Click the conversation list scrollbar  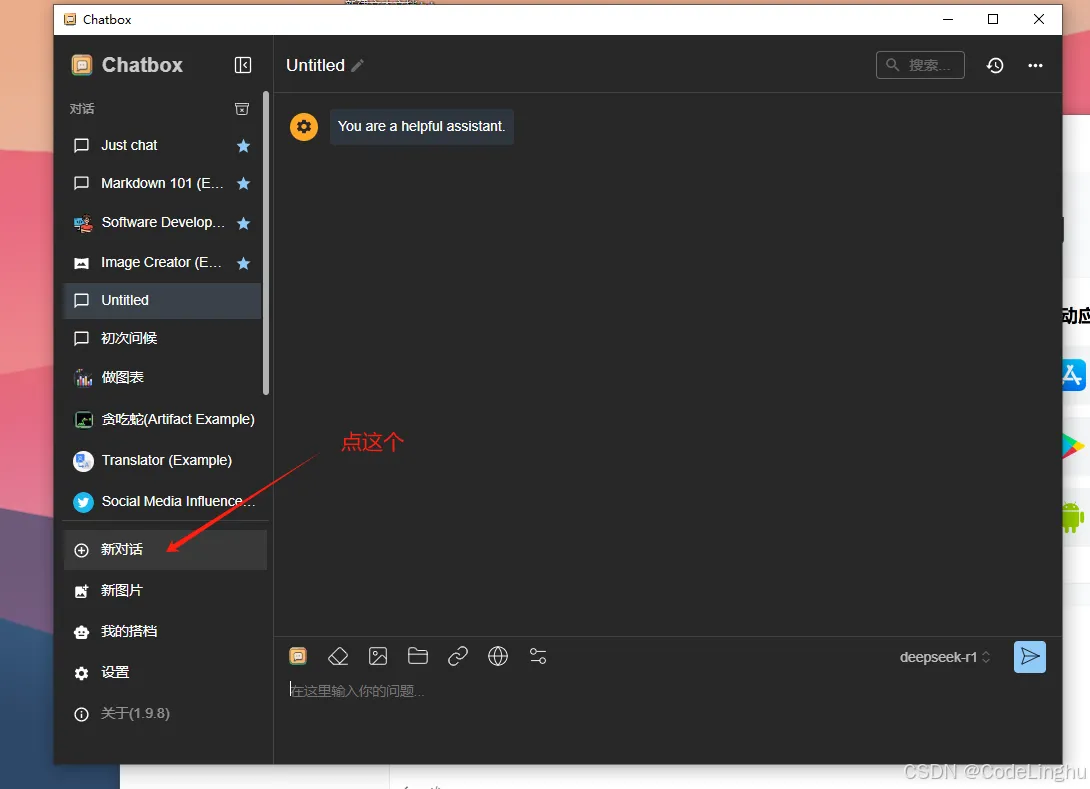pos(266,243)
